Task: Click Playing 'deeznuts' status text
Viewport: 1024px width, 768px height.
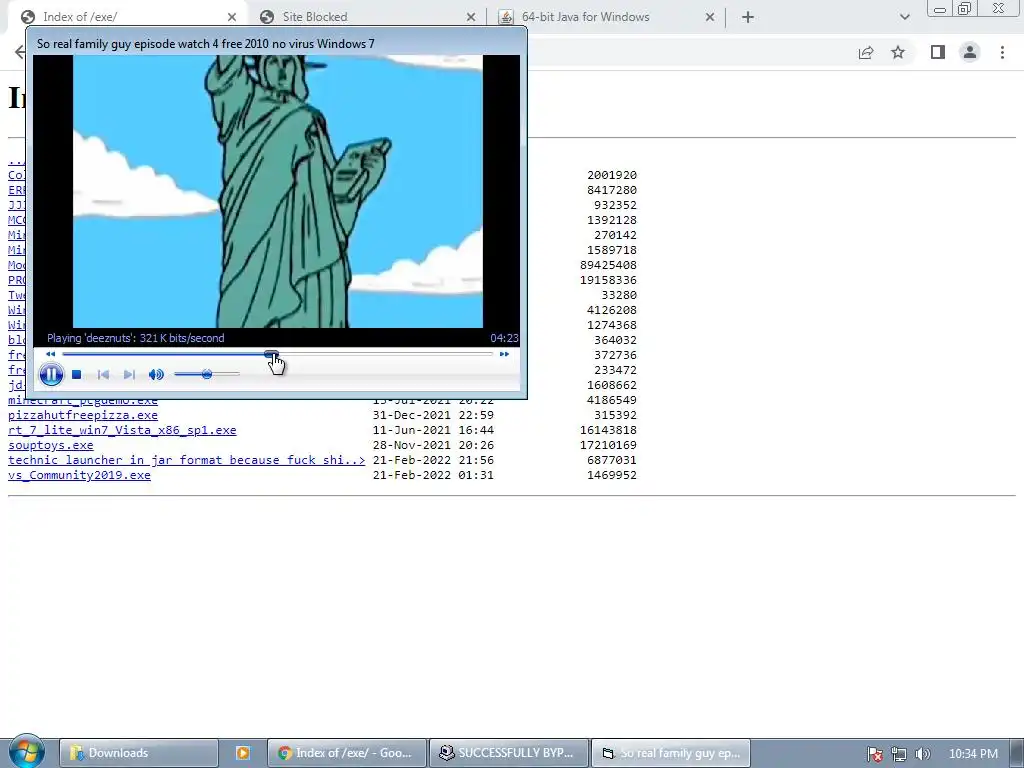Action: 136,338
